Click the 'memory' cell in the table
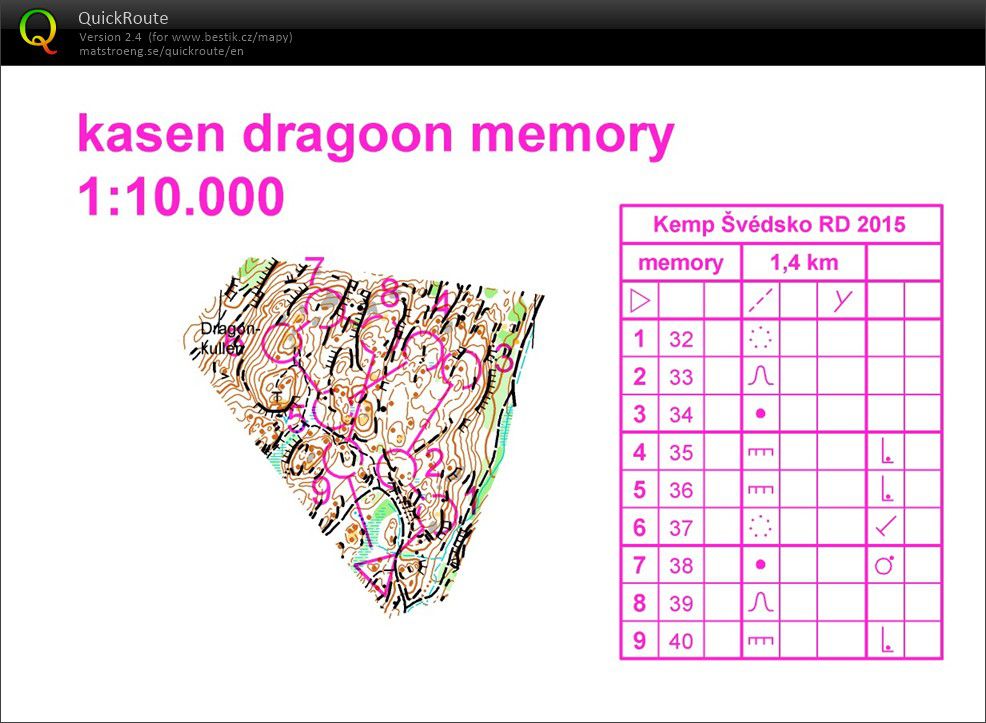This screenshot has width=986, height=723. pyautogui.click(x=680, y=263)
